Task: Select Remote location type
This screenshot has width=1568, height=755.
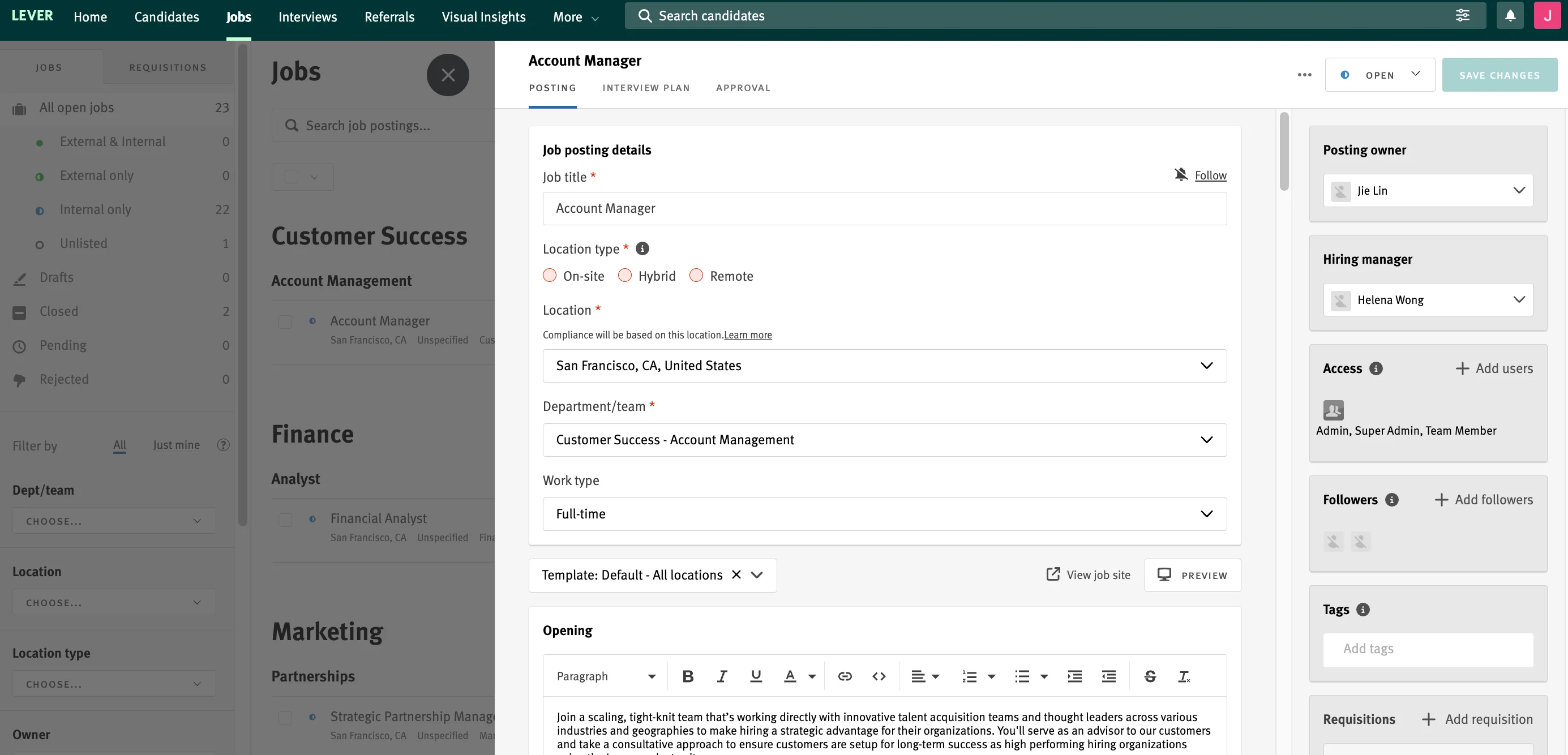Action: click(696, 276)
